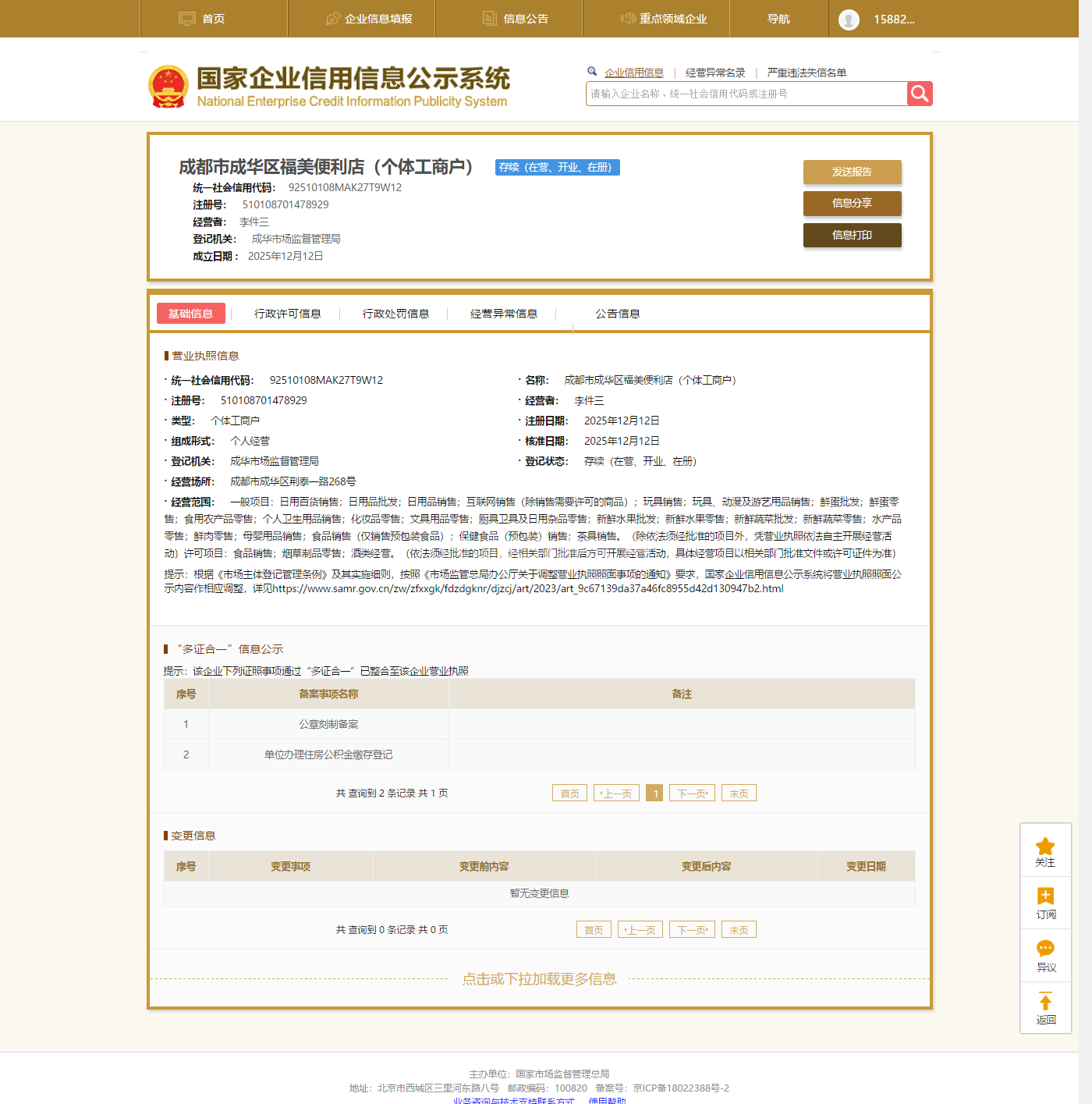Switch to the administrative license info tab
Viewport: 1092px width, 1104px height.
tap(287, 314)
